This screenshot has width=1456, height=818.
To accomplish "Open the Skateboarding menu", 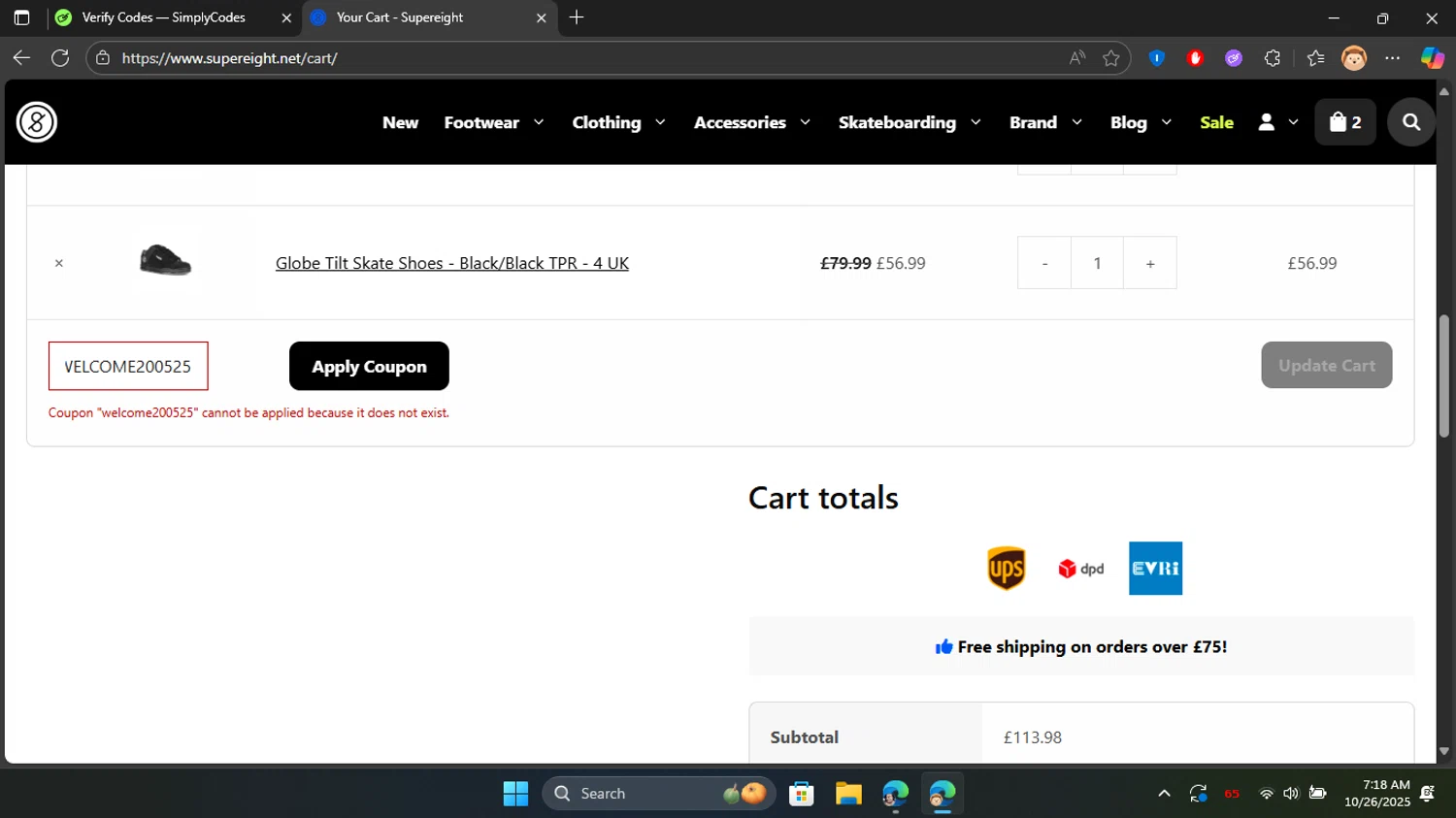I will pyautogui.click(x=897, y=122).
